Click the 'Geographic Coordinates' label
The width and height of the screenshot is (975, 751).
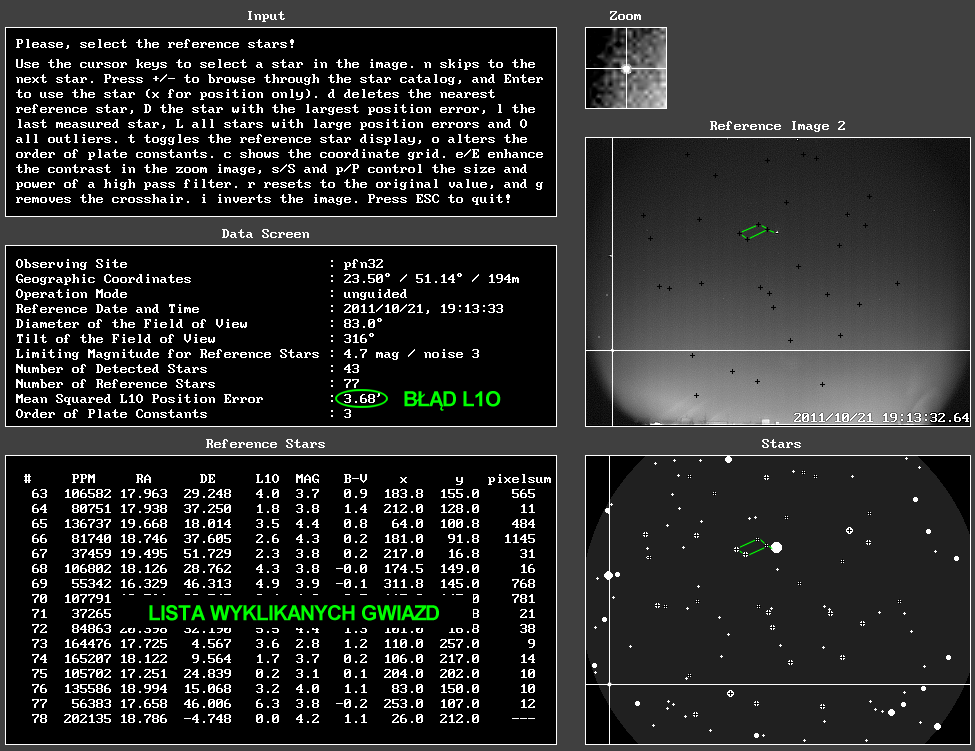point(103,279)
